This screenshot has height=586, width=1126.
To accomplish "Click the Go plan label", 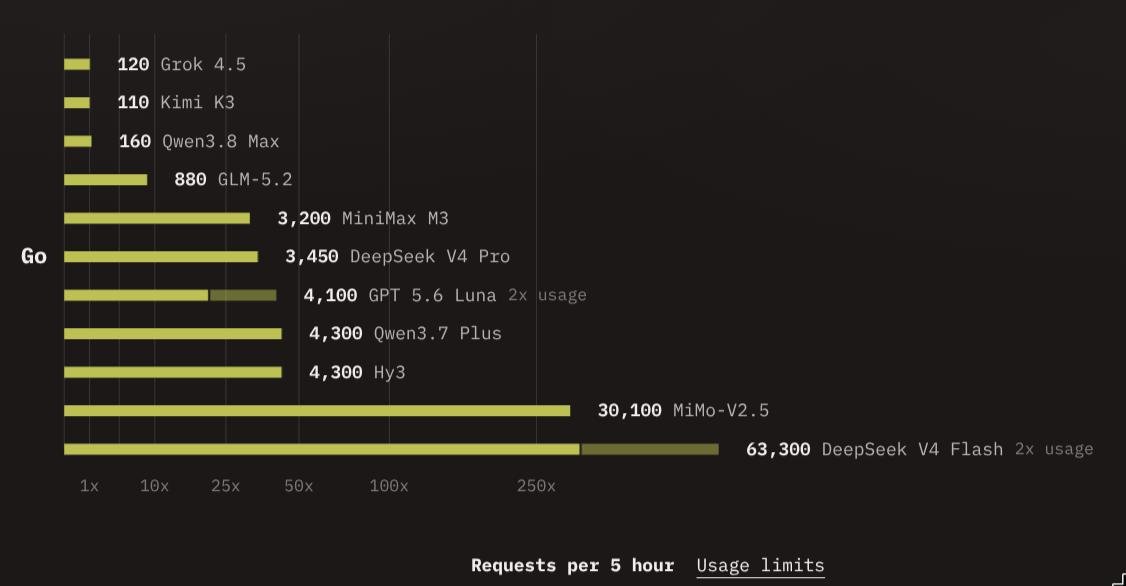I will coord(34,256).
